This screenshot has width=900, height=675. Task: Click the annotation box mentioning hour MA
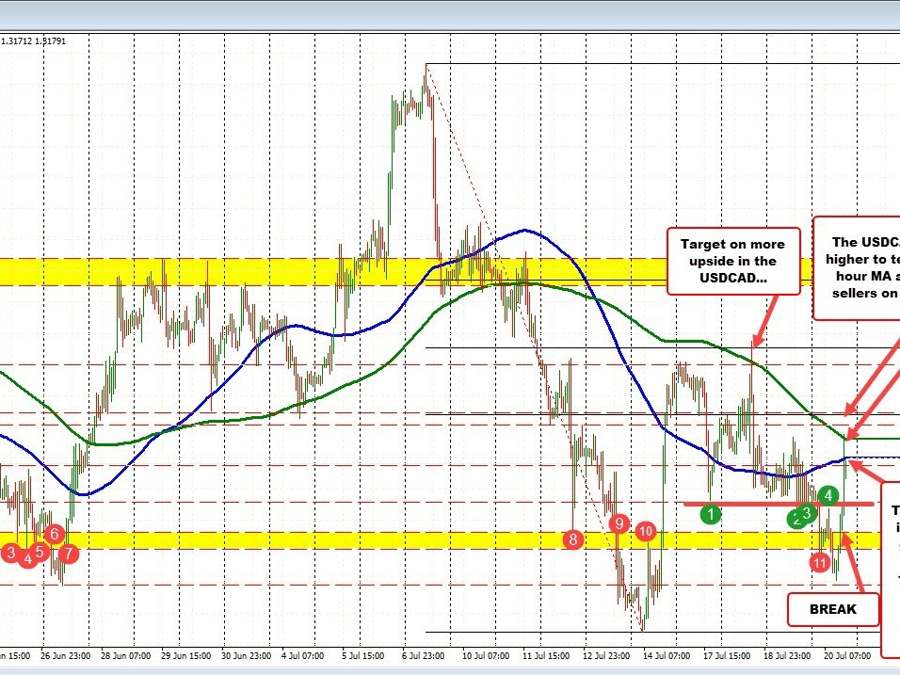[x=856, y=268]
